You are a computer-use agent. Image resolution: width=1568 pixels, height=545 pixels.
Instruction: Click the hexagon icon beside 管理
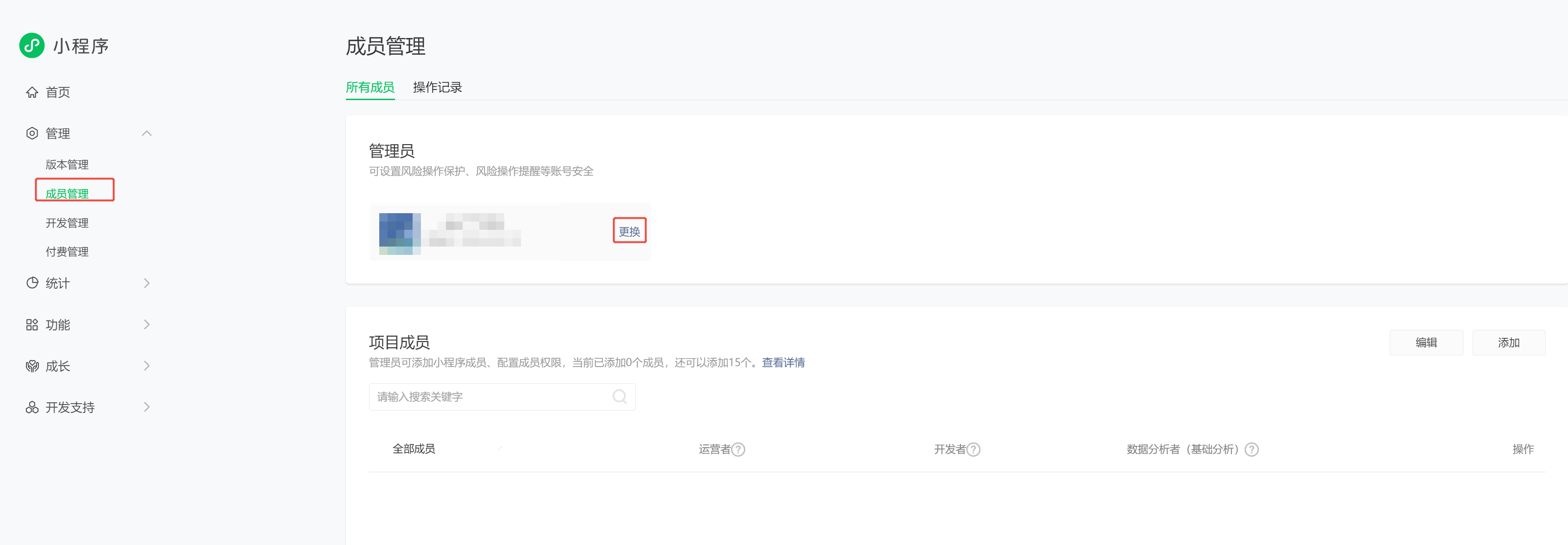pyautogui.click(x=31, y=133)
